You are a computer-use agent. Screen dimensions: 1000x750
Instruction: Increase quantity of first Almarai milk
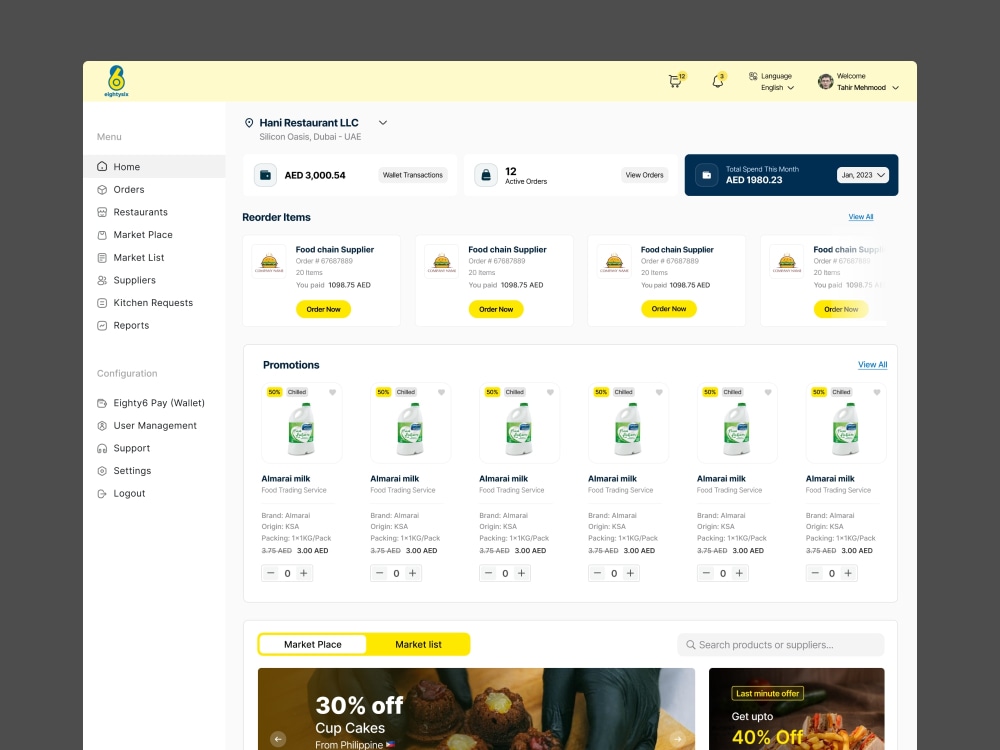[304, 573]
